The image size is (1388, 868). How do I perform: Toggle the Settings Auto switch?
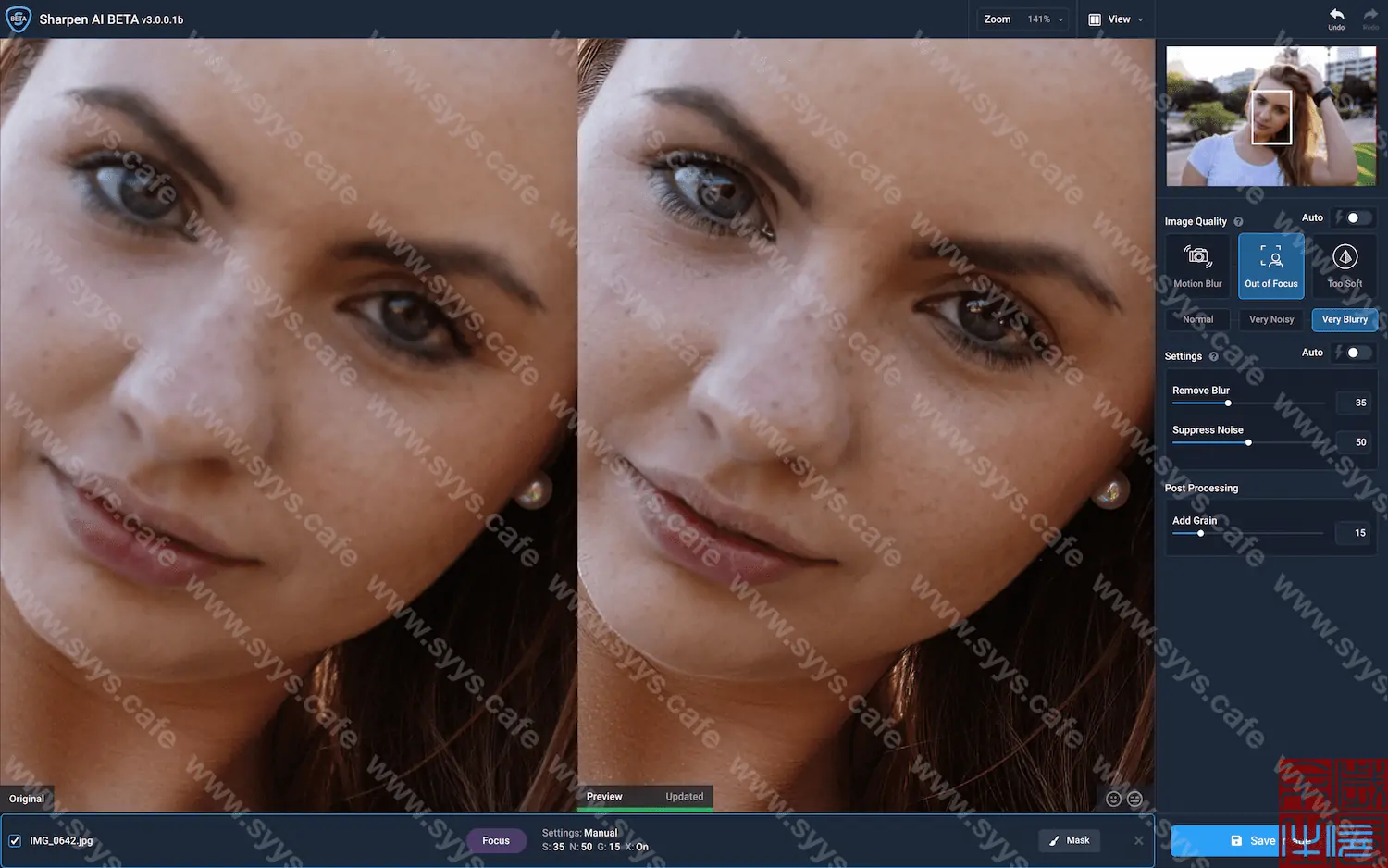point(1355,353)
